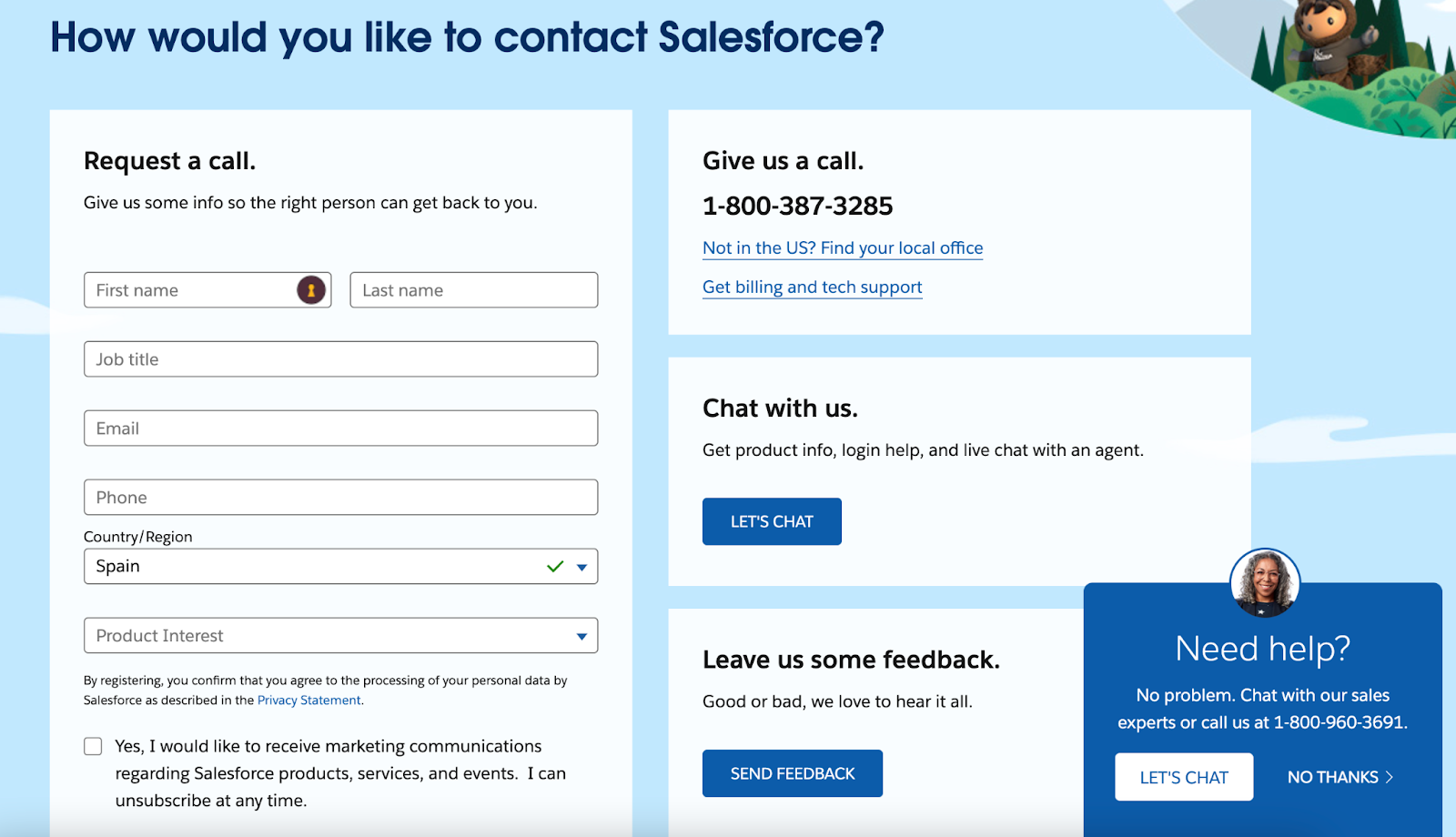Open the Privacy Statement link

[x=308, y=700]
